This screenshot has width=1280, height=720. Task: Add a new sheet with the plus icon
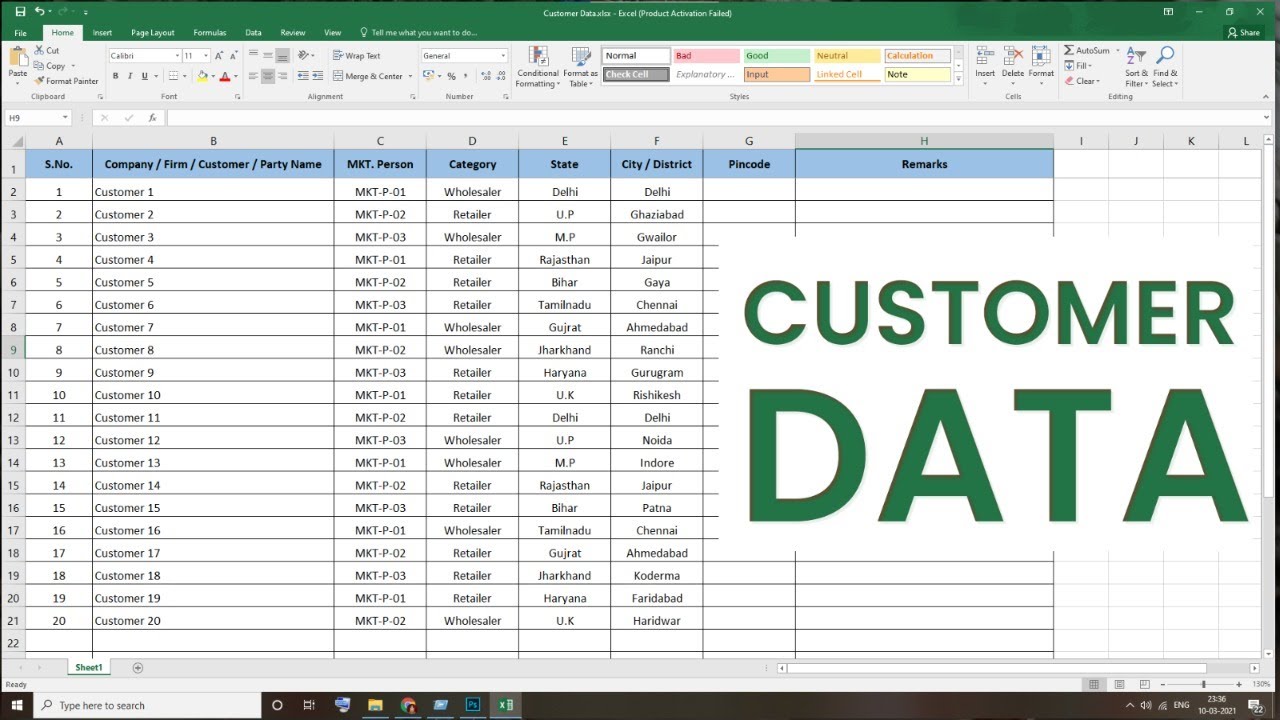(x=138, y=667)
